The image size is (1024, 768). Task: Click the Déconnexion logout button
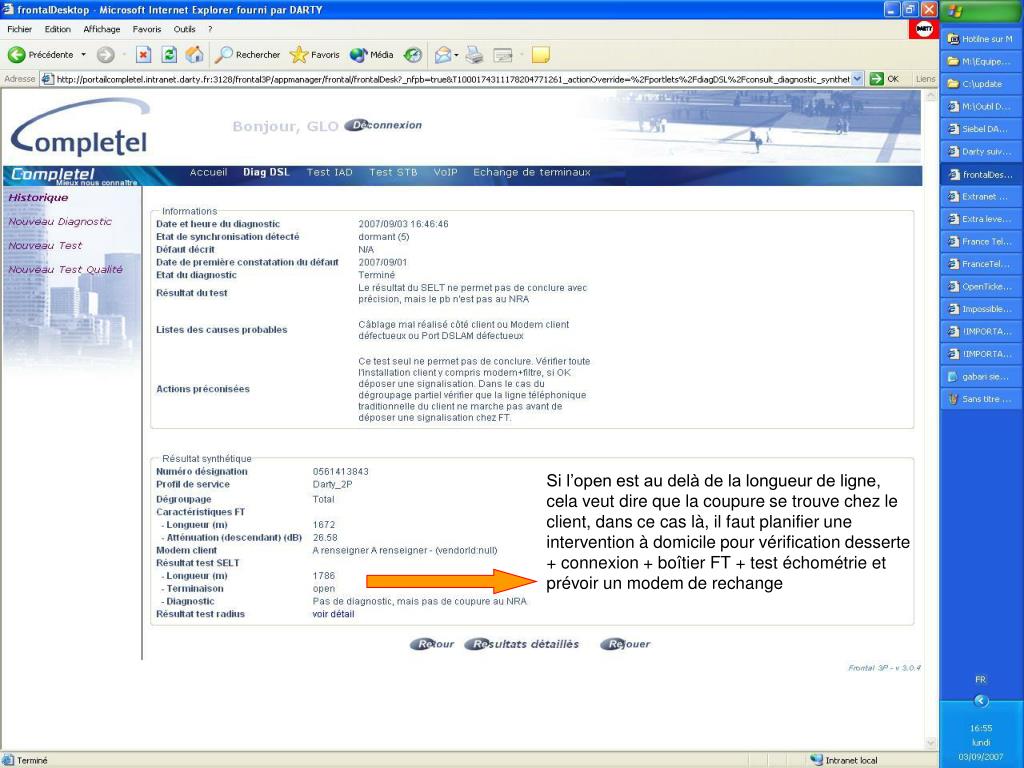point(384,125)
